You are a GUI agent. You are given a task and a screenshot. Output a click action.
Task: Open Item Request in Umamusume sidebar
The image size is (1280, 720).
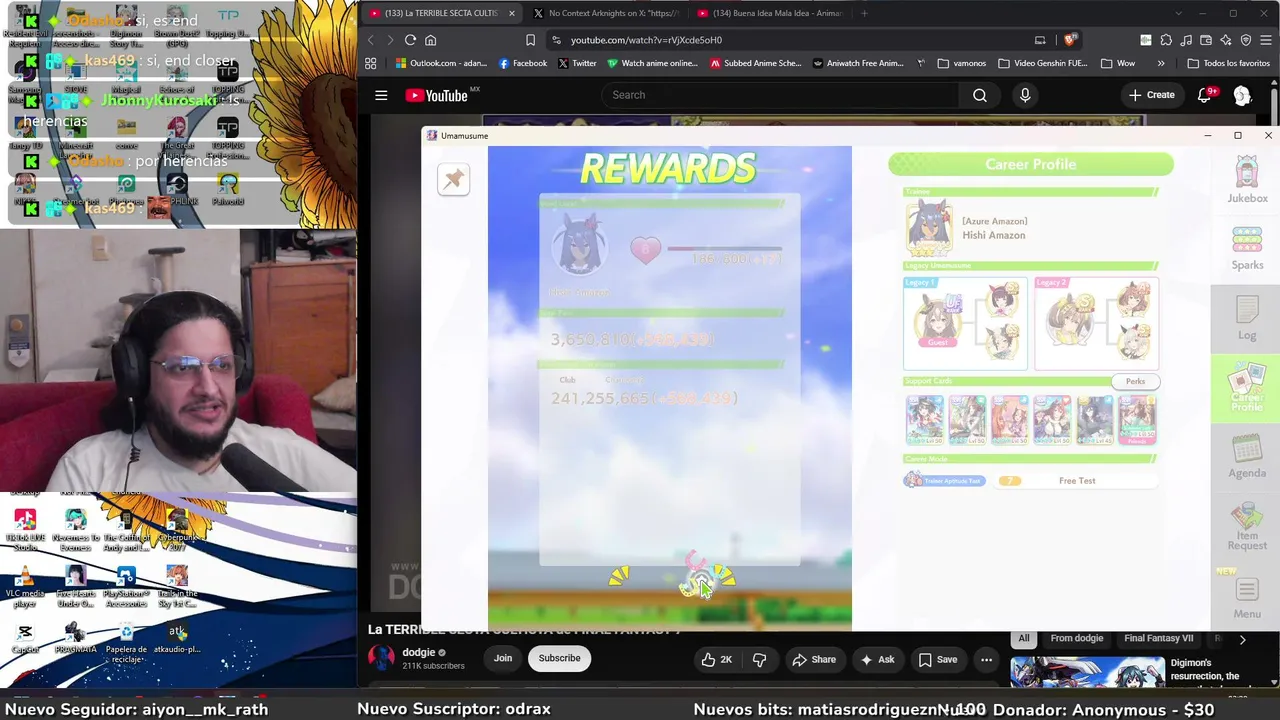[1247, 527]
